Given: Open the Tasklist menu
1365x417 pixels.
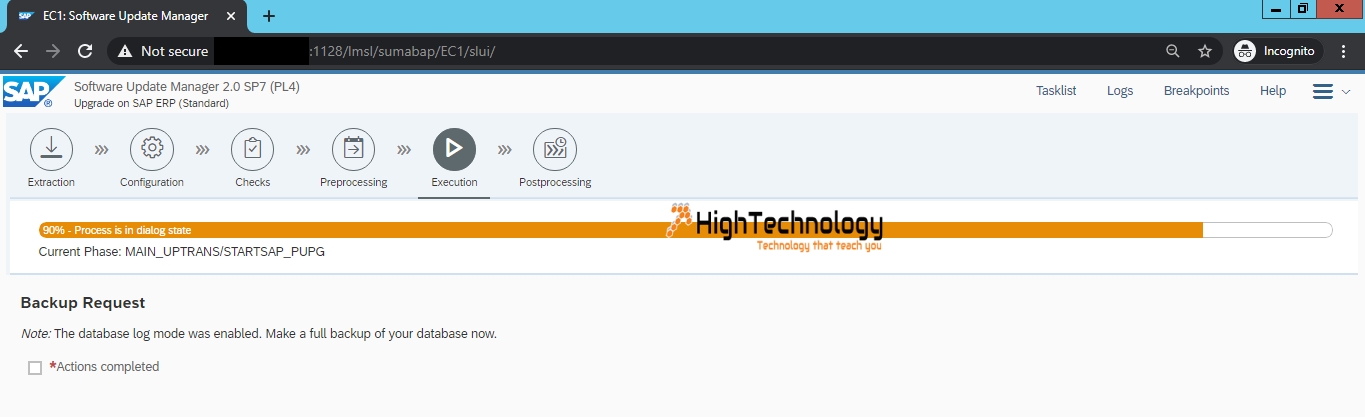Looking at the screenshot, I should pyautogui.click(x=1056, y=91).
